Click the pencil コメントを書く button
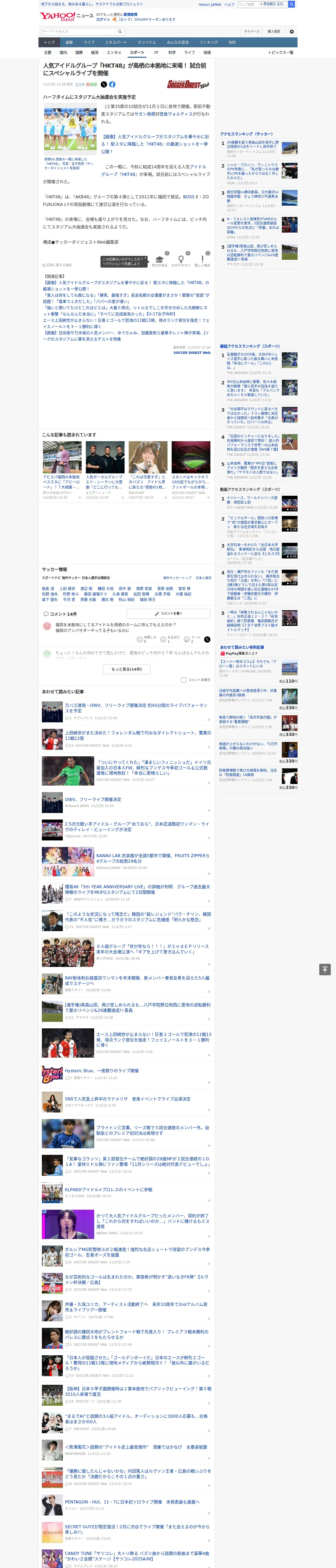Screen dimensions: 336x1568 (168, 614)
